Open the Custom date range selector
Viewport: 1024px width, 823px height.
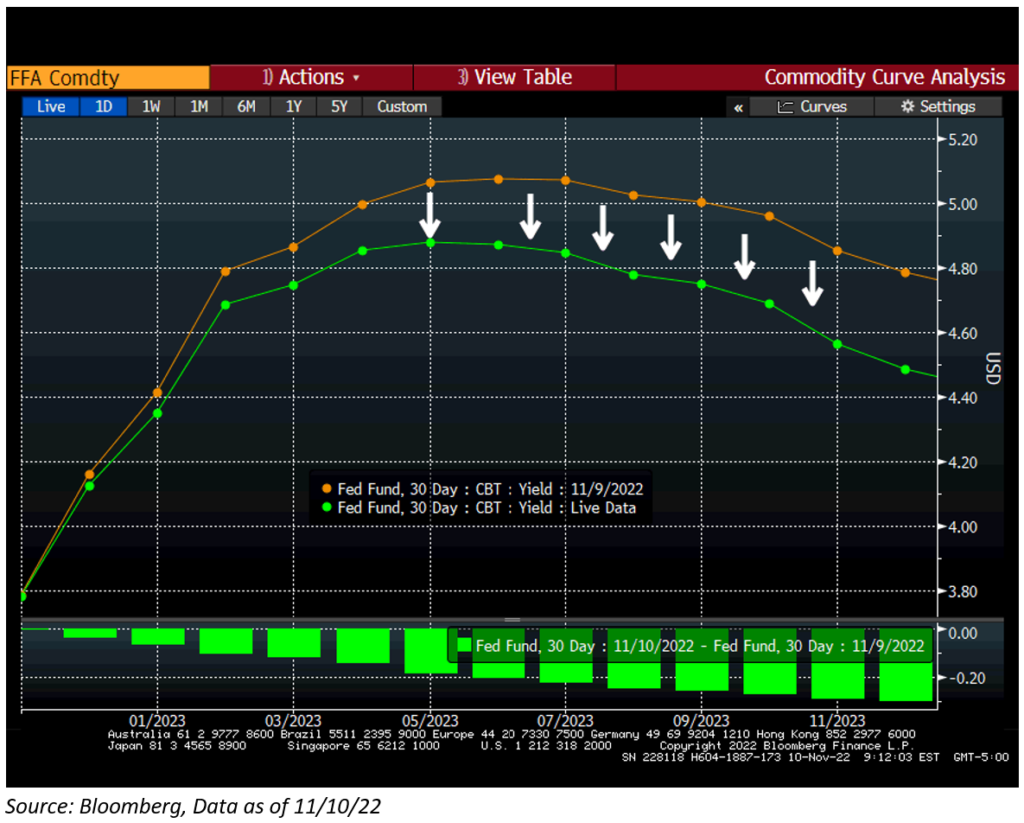click(x=402, y=107)
